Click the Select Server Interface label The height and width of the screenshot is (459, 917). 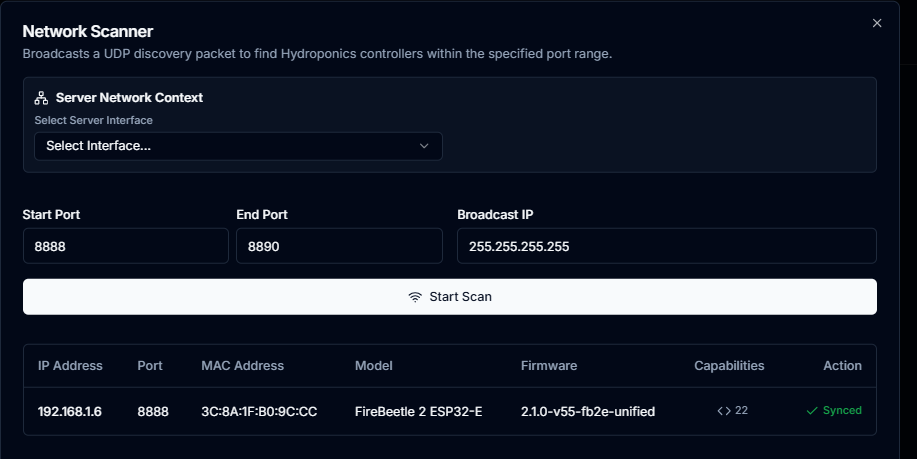(x=94, y=120)
